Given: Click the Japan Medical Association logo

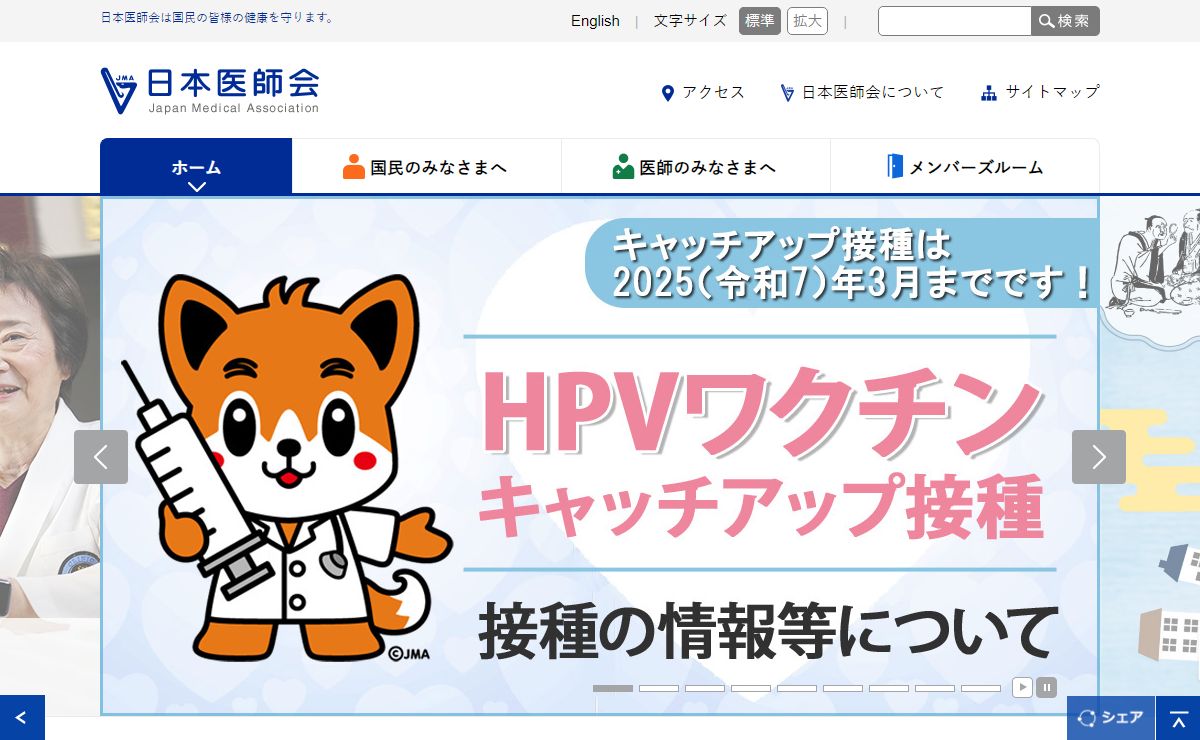Looking at the screenshot, I should (210, 91).
